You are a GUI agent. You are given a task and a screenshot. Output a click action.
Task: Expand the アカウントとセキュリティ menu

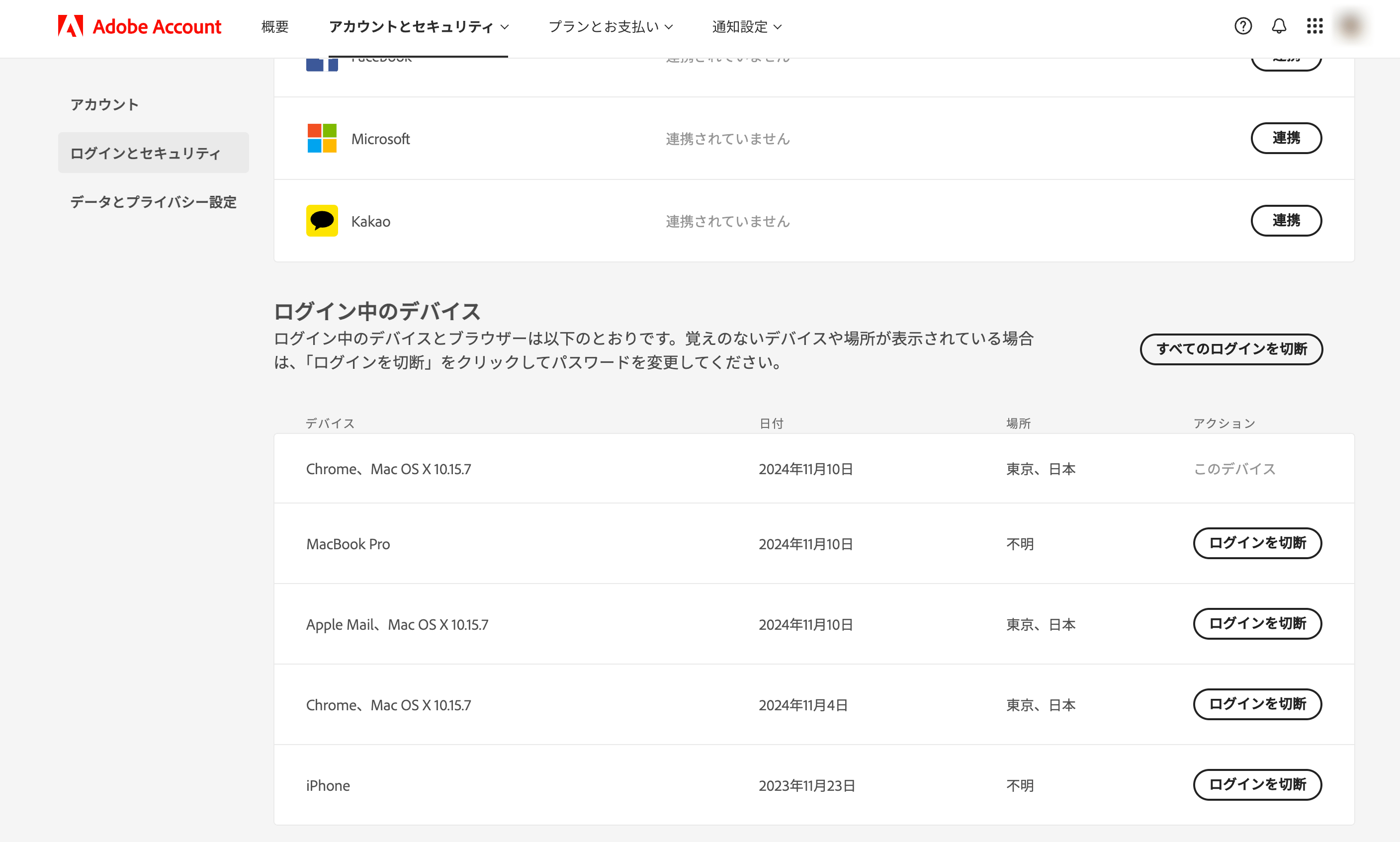(419, 27)
